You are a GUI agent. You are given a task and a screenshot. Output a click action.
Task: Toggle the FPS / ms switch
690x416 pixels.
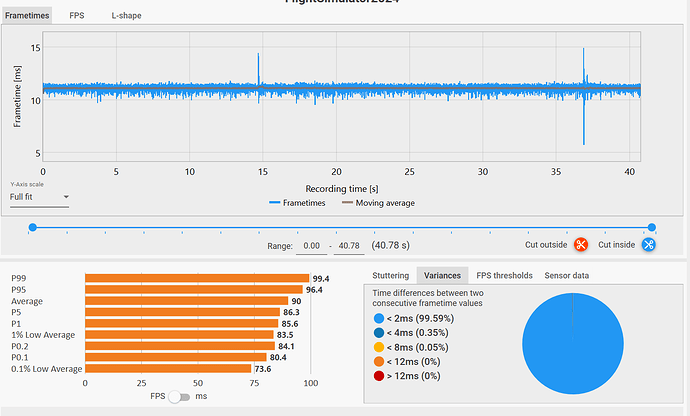coord(180,397)
